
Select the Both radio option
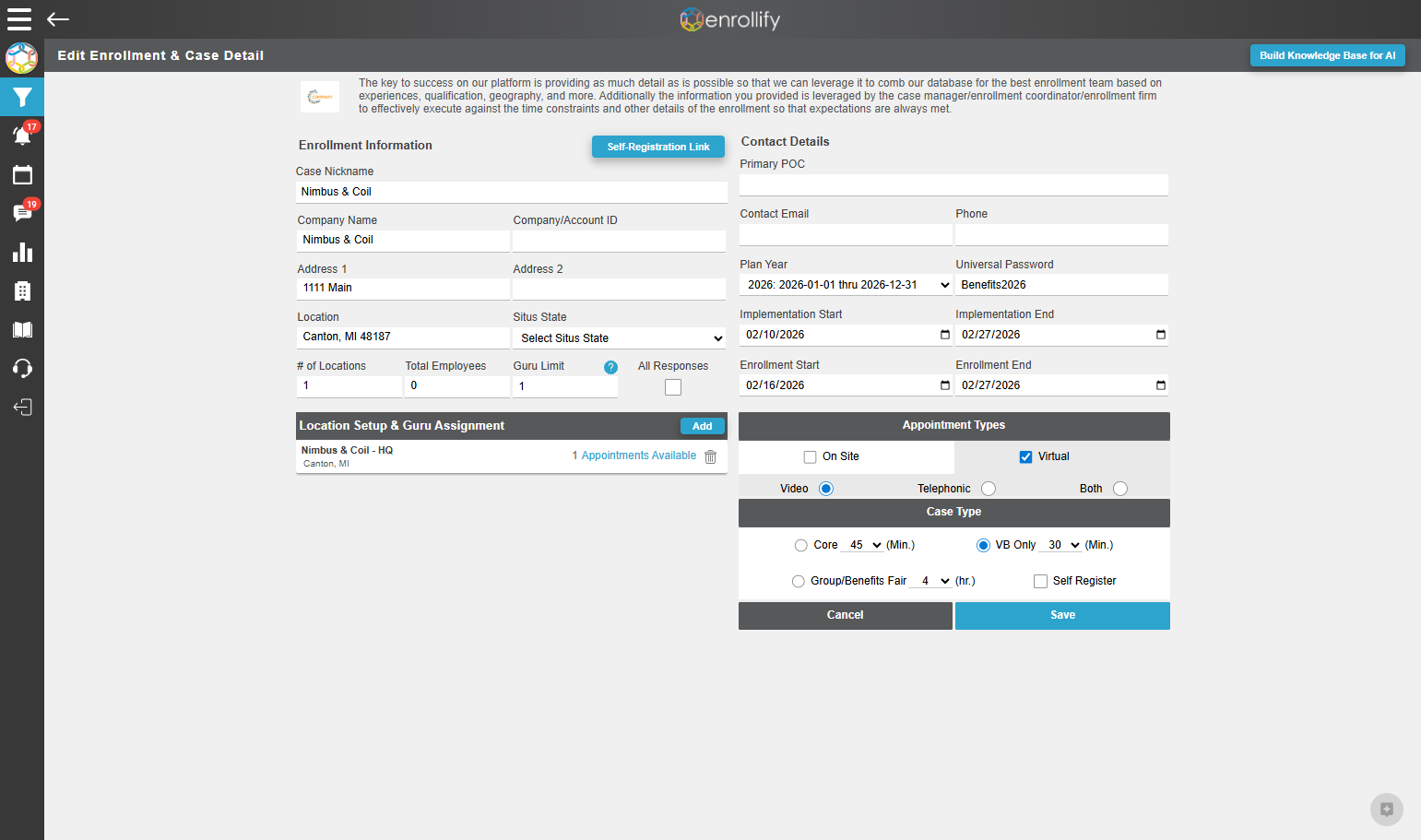click(x=1120, y=489)
